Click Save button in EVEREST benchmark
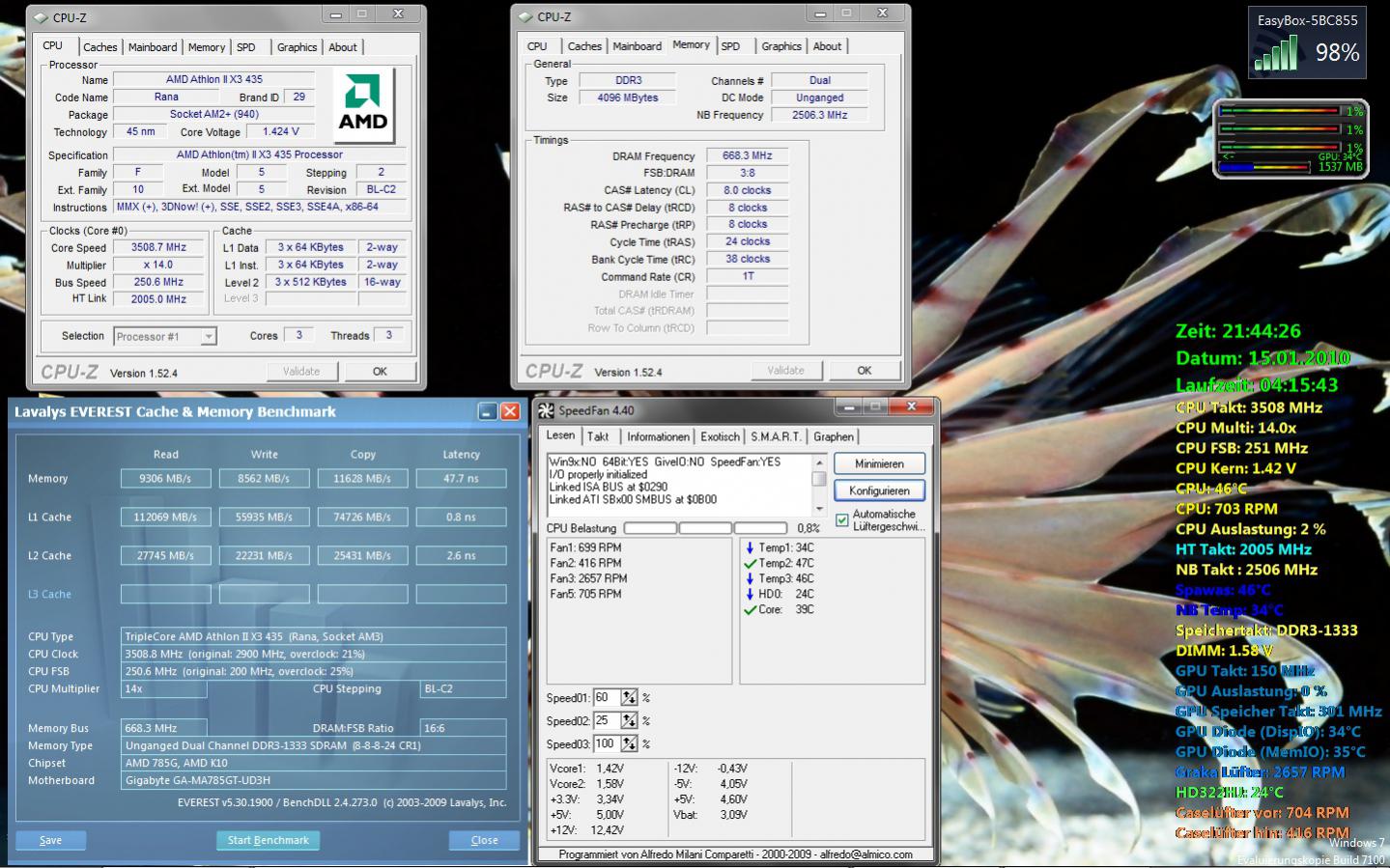 pos(50,840)
